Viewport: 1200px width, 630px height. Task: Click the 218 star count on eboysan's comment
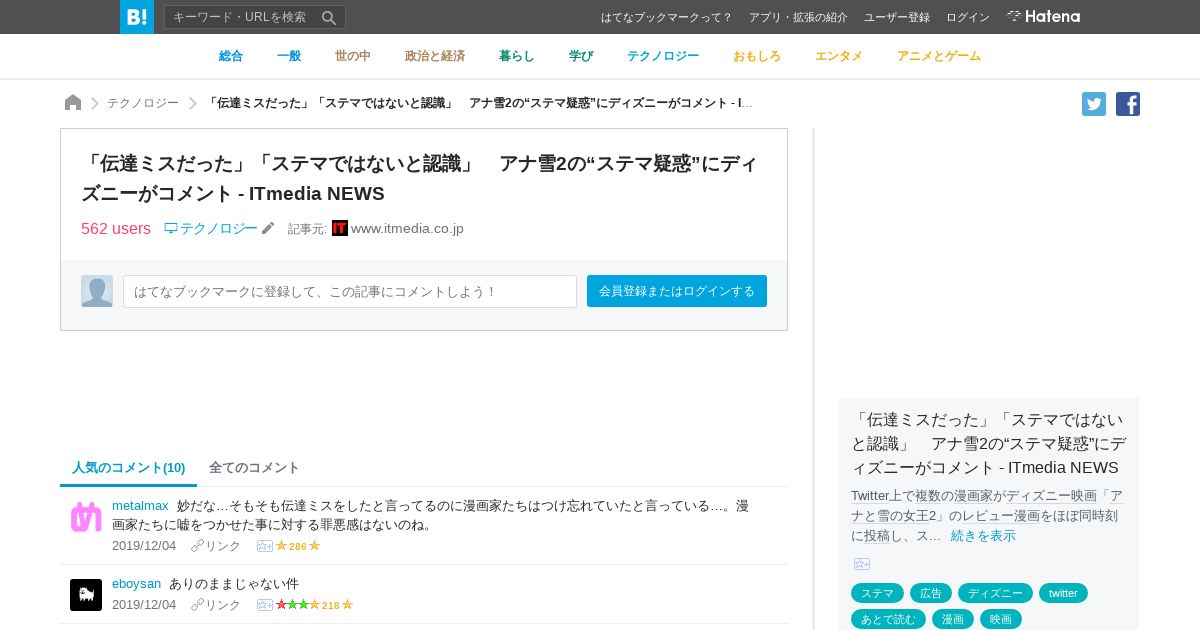click(331, 605)
